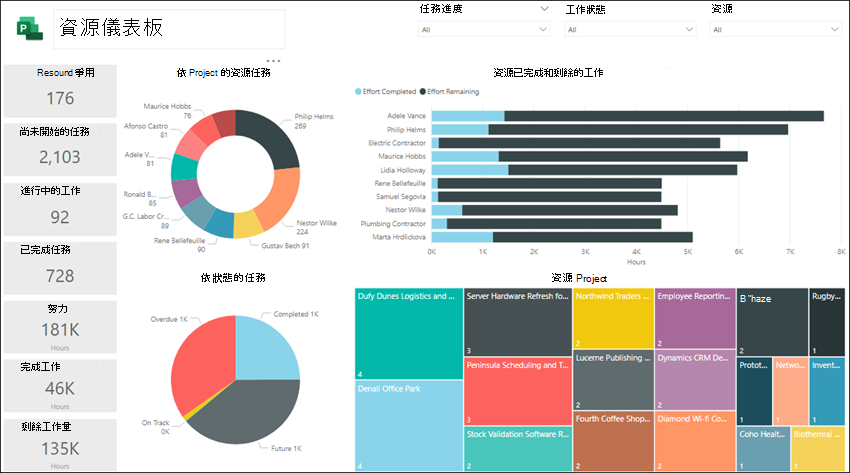Screen dimensions: 850x473
Task: Select Lucerne Publishing treemap tile
Action: (613, 380)
